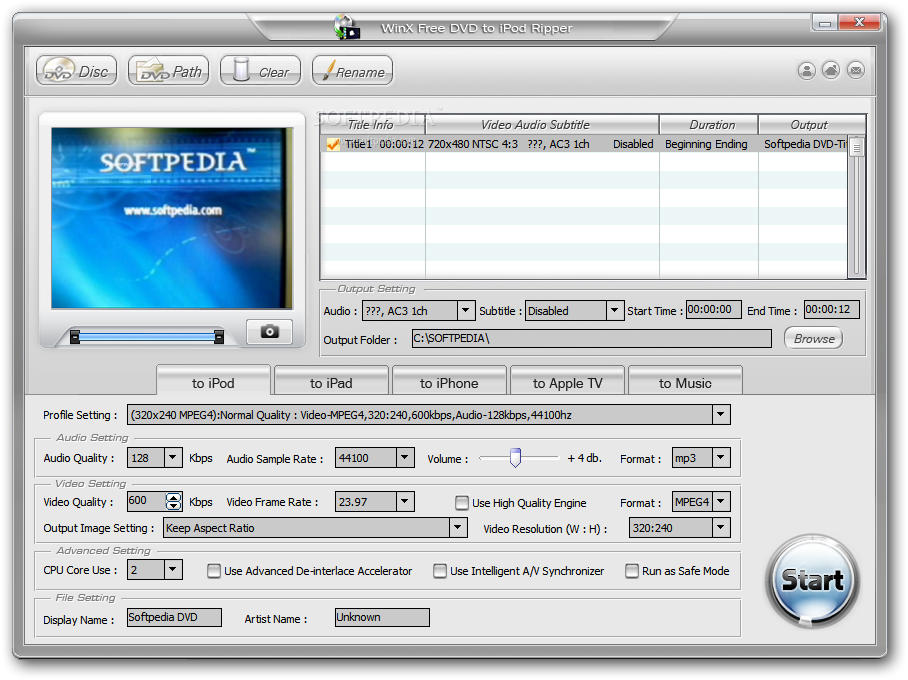
Task: Click the Video Quality 600 field
Action: [x=147, y=502]
